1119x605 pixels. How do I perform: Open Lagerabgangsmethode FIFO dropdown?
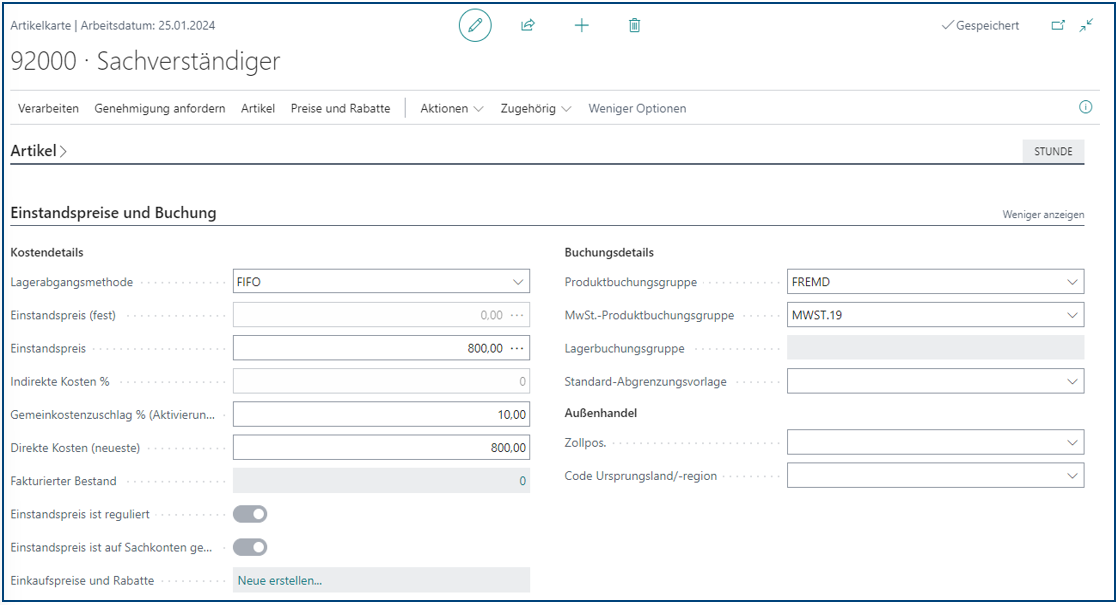pos(518,282)
